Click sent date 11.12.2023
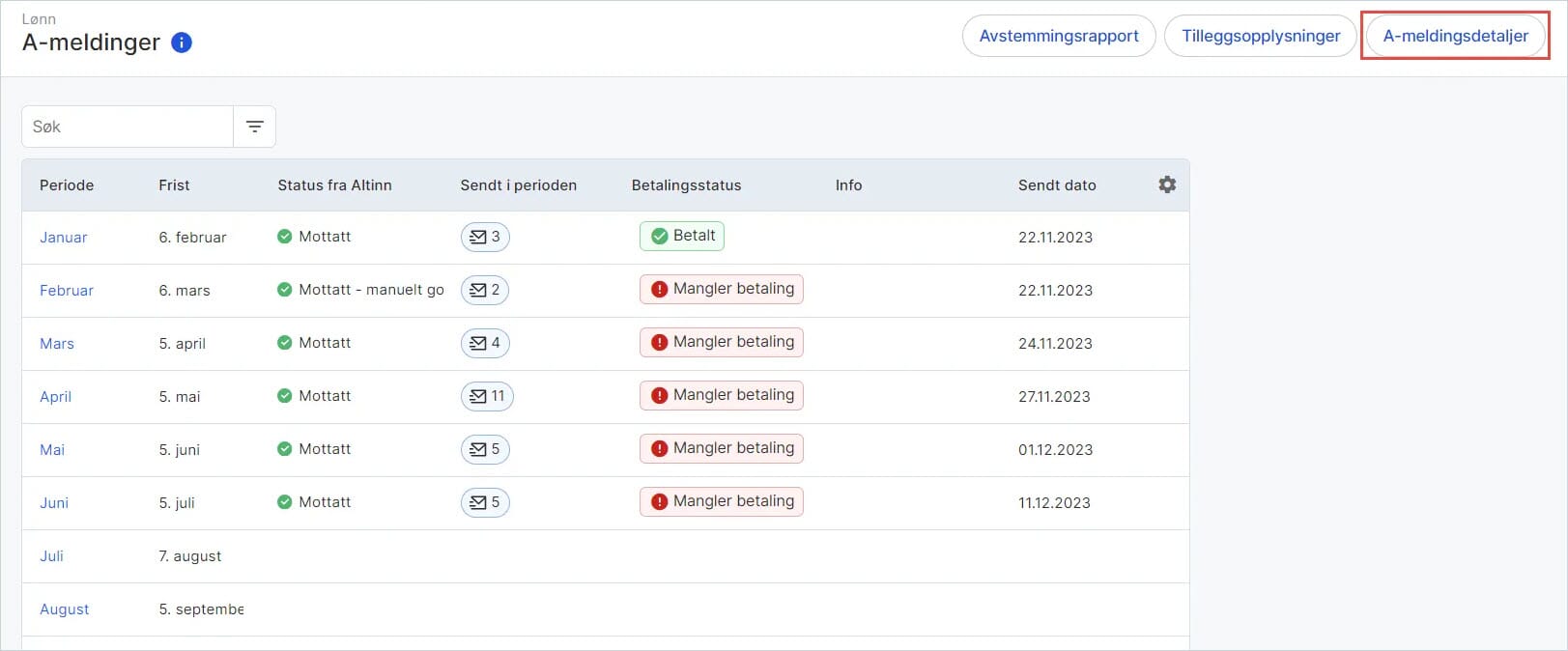 [1054, 503]
